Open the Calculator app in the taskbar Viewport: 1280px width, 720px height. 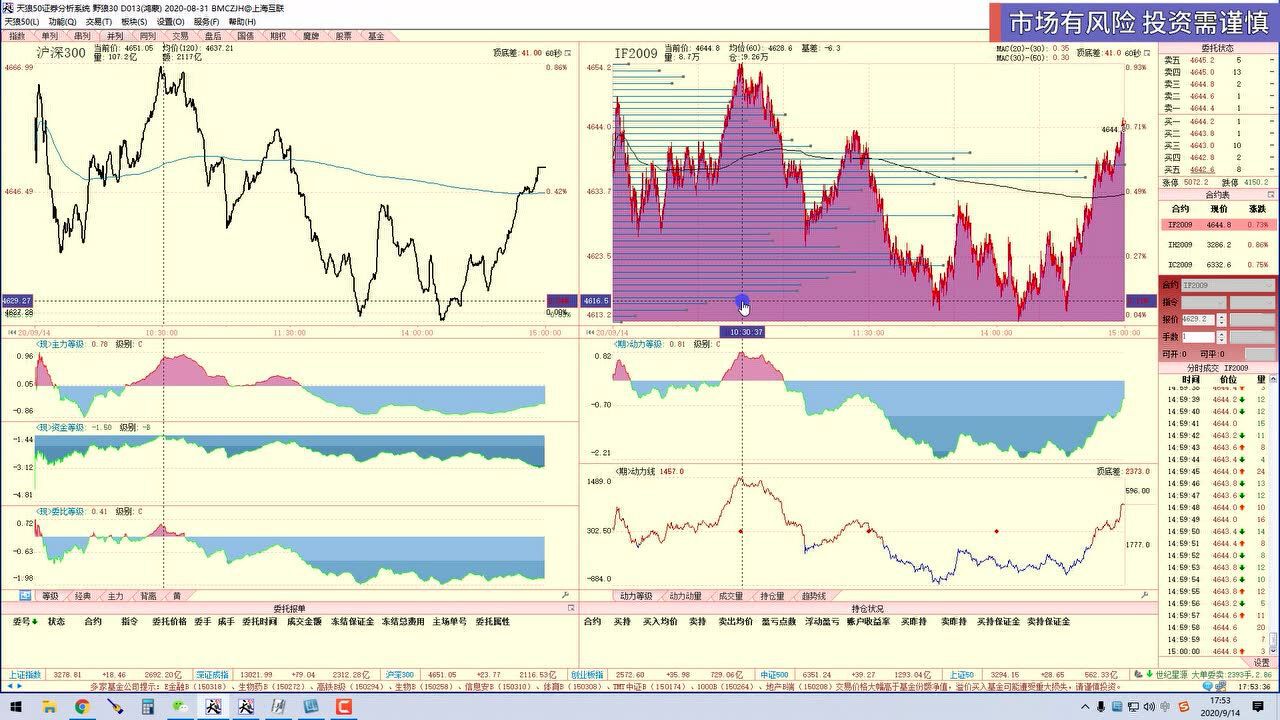148,707
